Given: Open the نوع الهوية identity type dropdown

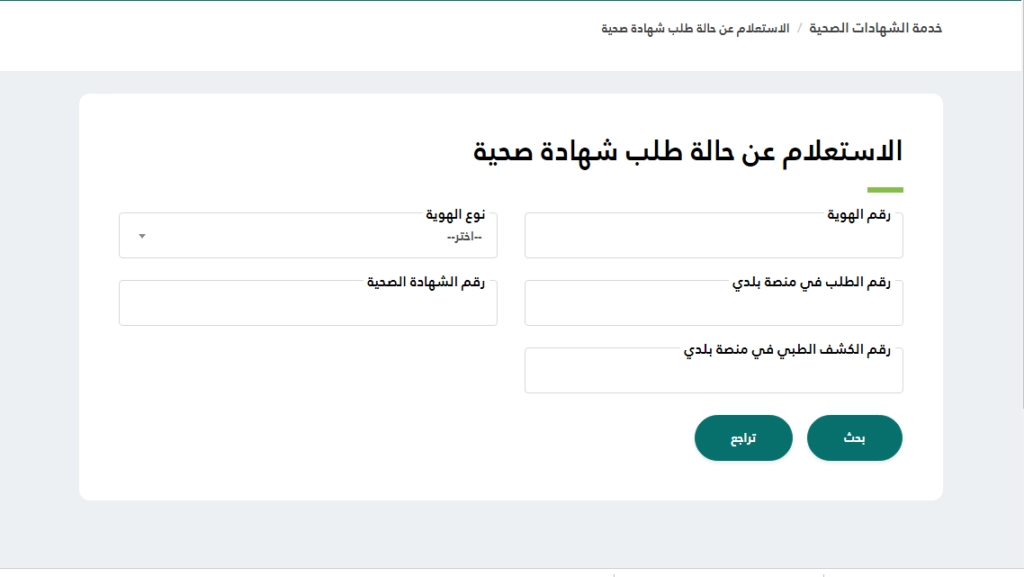Looking at the screenshot, I should point(308,237).
